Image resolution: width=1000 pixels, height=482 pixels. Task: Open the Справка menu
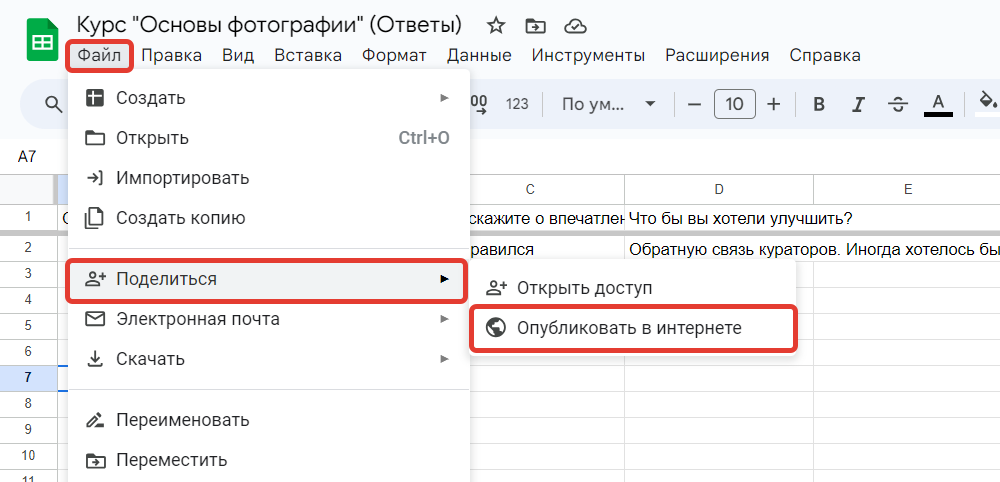tap(825, 55)
